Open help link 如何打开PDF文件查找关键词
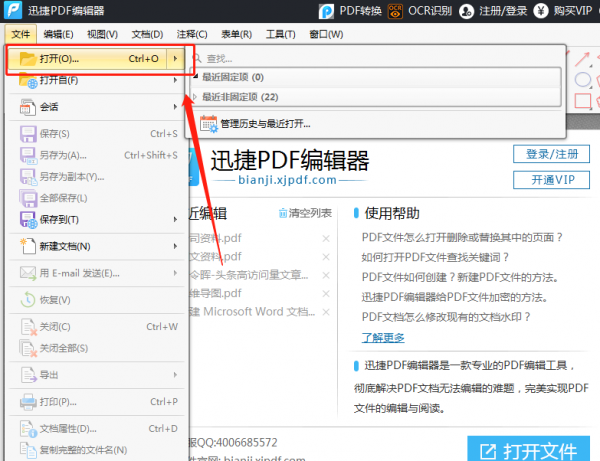The height and width of the screenshot is (461, 600). coord(435,257)
